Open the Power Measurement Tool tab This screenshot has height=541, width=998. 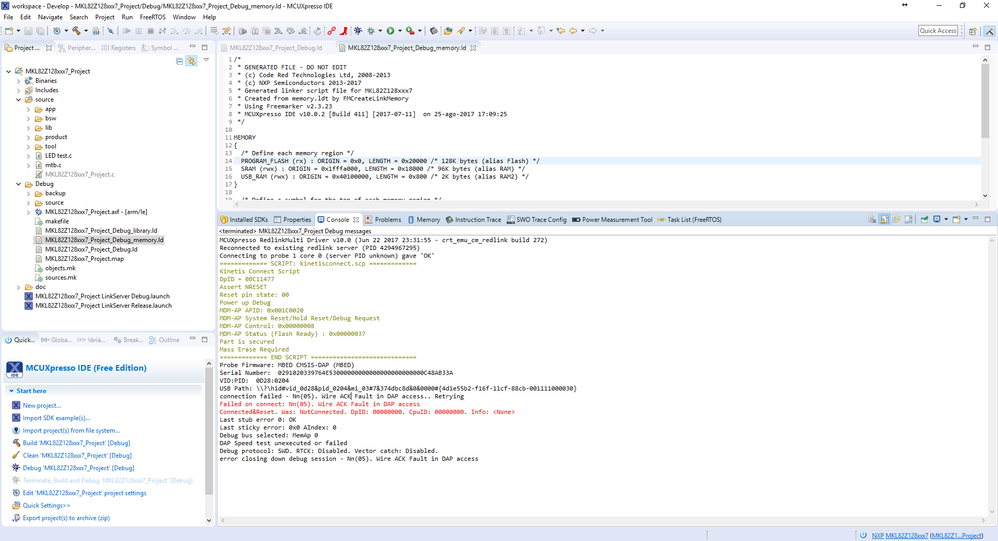(x=612, y=220)
